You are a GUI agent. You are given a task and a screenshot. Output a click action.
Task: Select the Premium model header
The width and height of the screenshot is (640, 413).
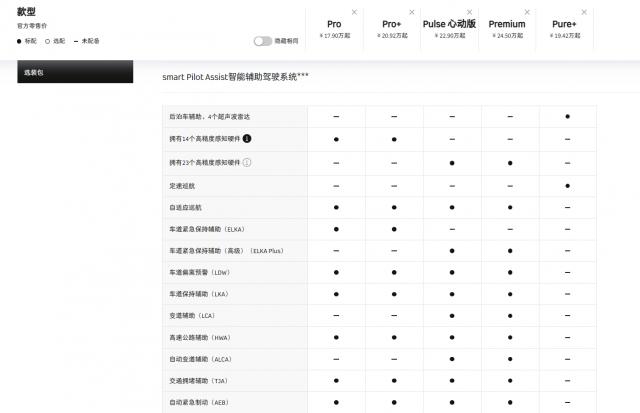point(507,24)
